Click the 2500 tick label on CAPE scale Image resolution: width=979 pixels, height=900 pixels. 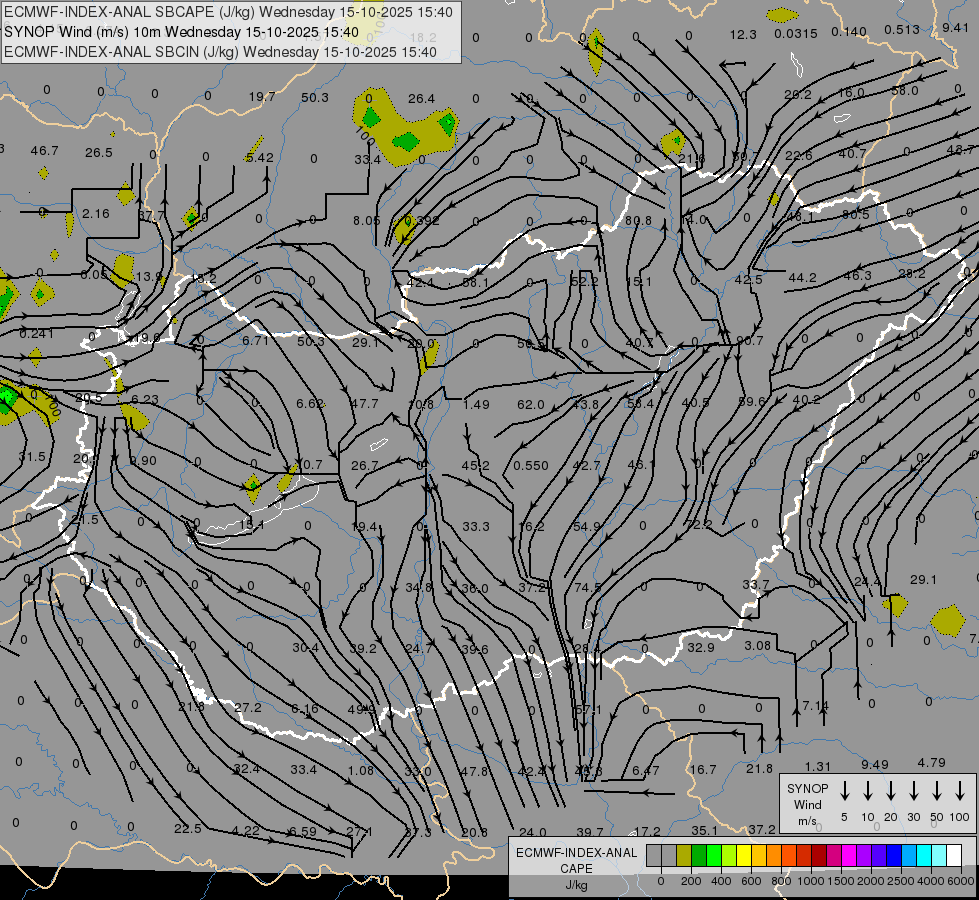pos(900,881)
